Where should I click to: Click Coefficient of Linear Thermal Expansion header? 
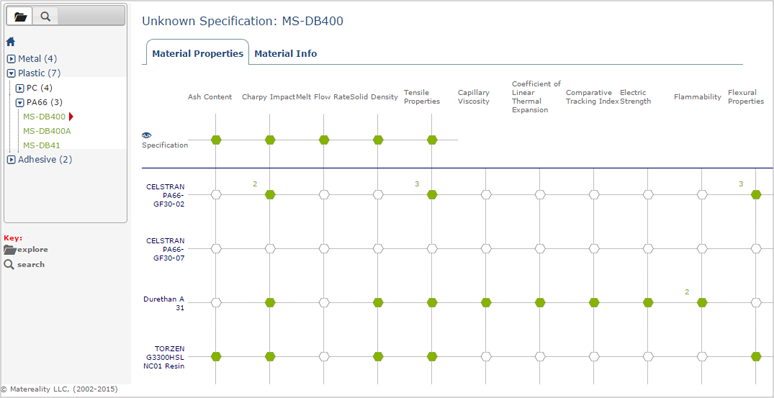point(536,97)
